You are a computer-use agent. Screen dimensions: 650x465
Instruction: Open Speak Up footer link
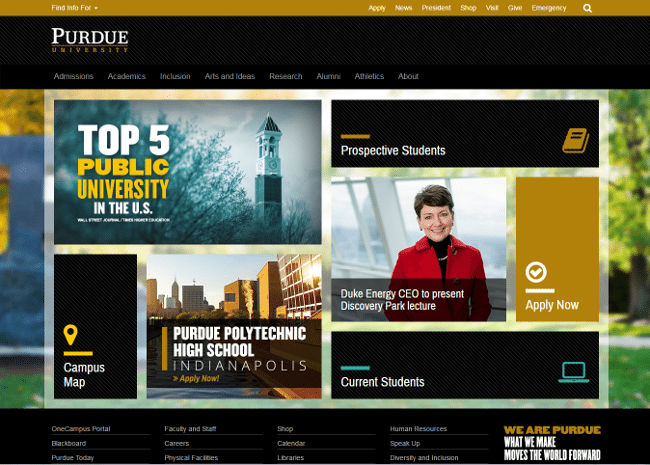pyautogui.click(x=405, y=443)
